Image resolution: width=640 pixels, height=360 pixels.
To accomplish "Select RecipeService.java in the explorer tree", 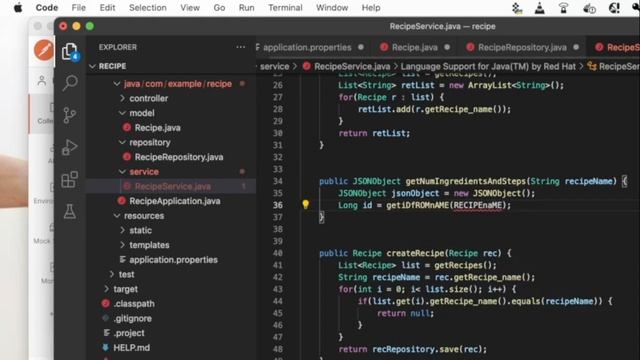I will click(173, 187).
